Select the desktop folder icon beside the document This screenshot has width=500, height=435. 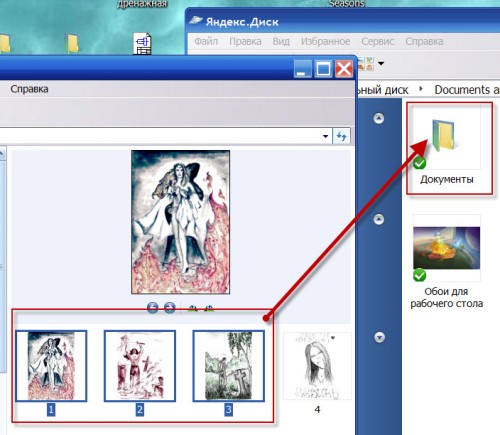(x=72, y=43)
